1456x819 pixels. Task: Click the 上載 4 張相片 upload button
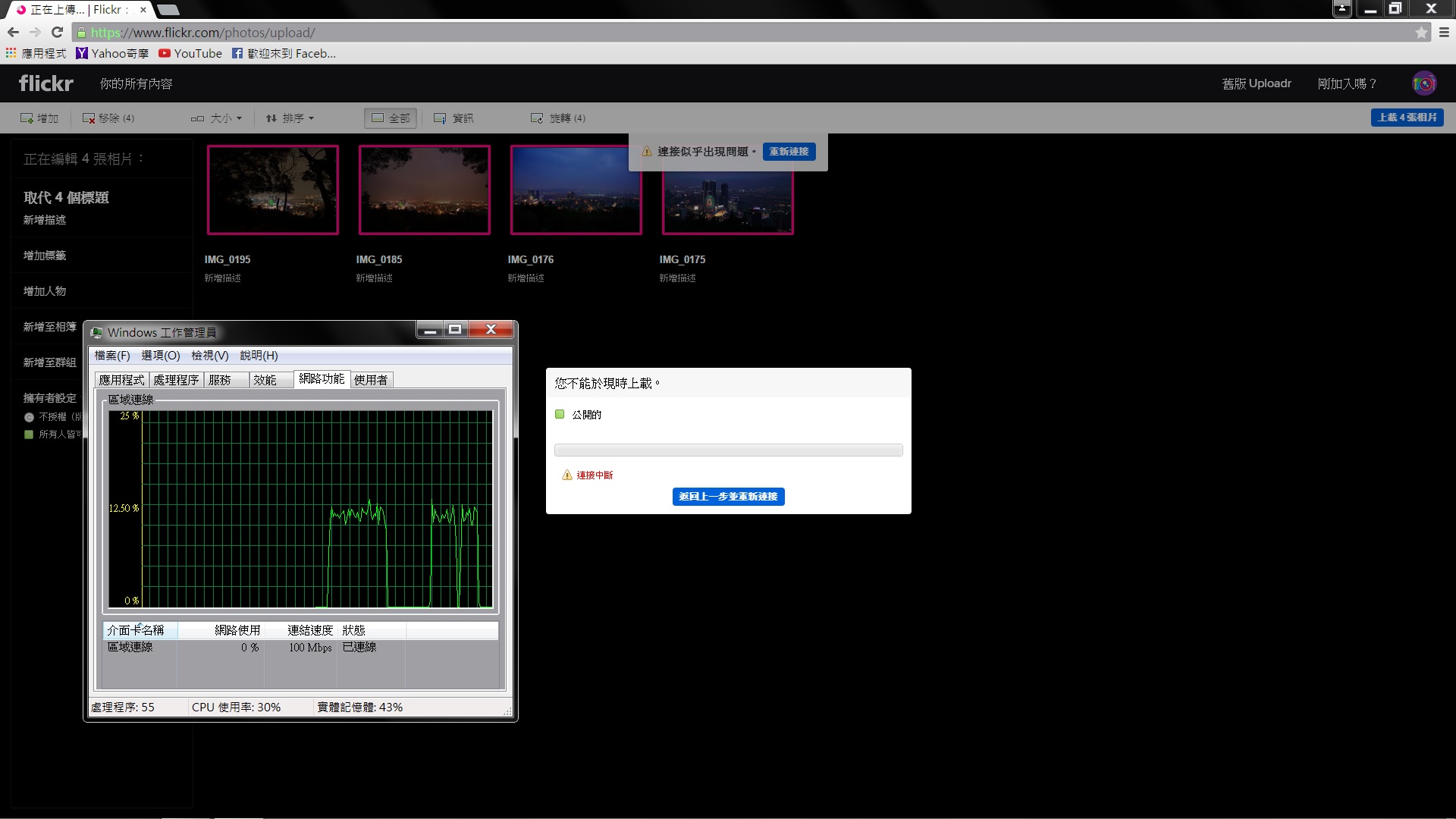click(x=1407, y=118)
